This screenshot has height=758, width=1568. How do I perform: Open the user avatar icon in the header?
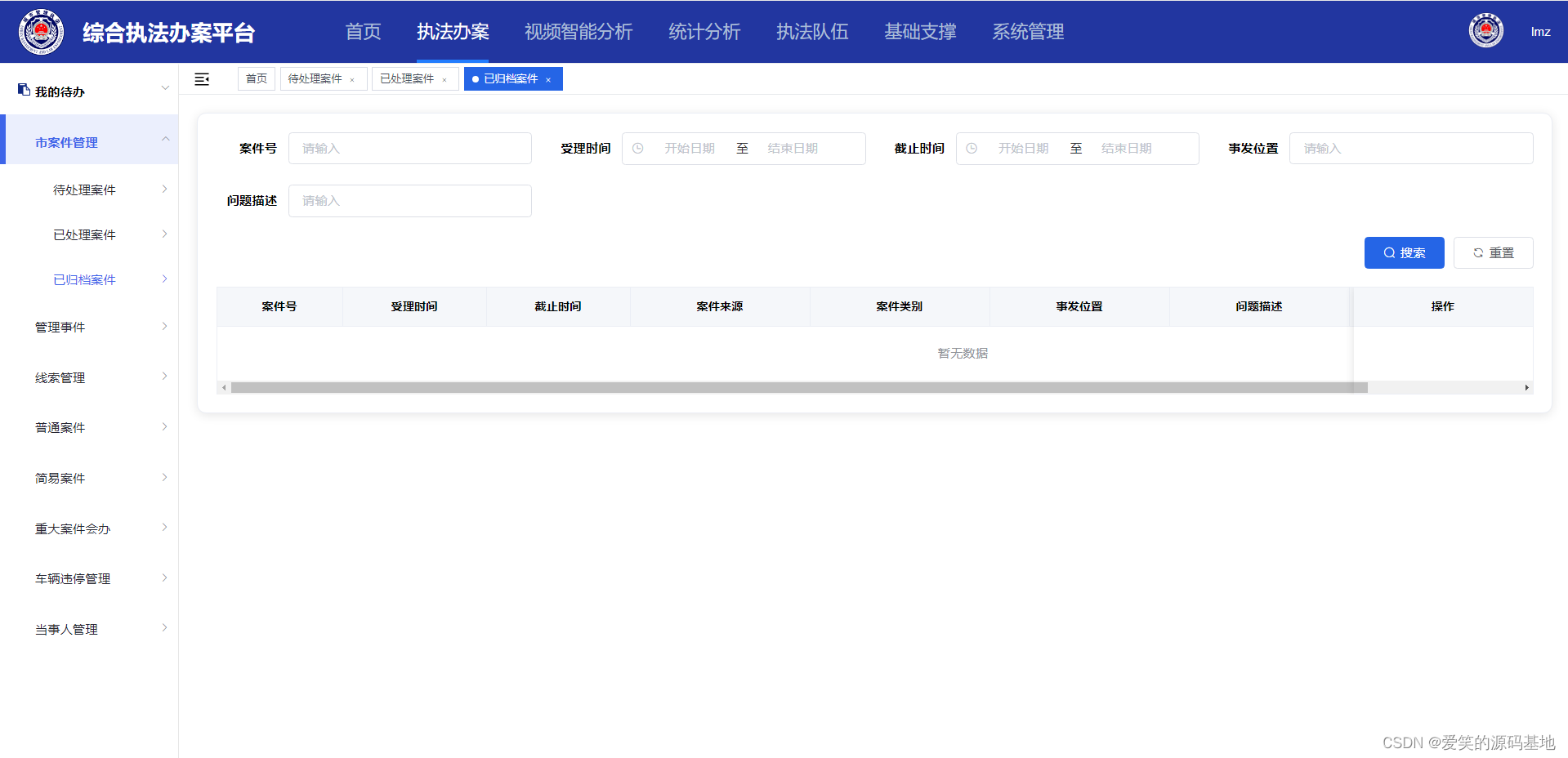(x=1485, y=31)
